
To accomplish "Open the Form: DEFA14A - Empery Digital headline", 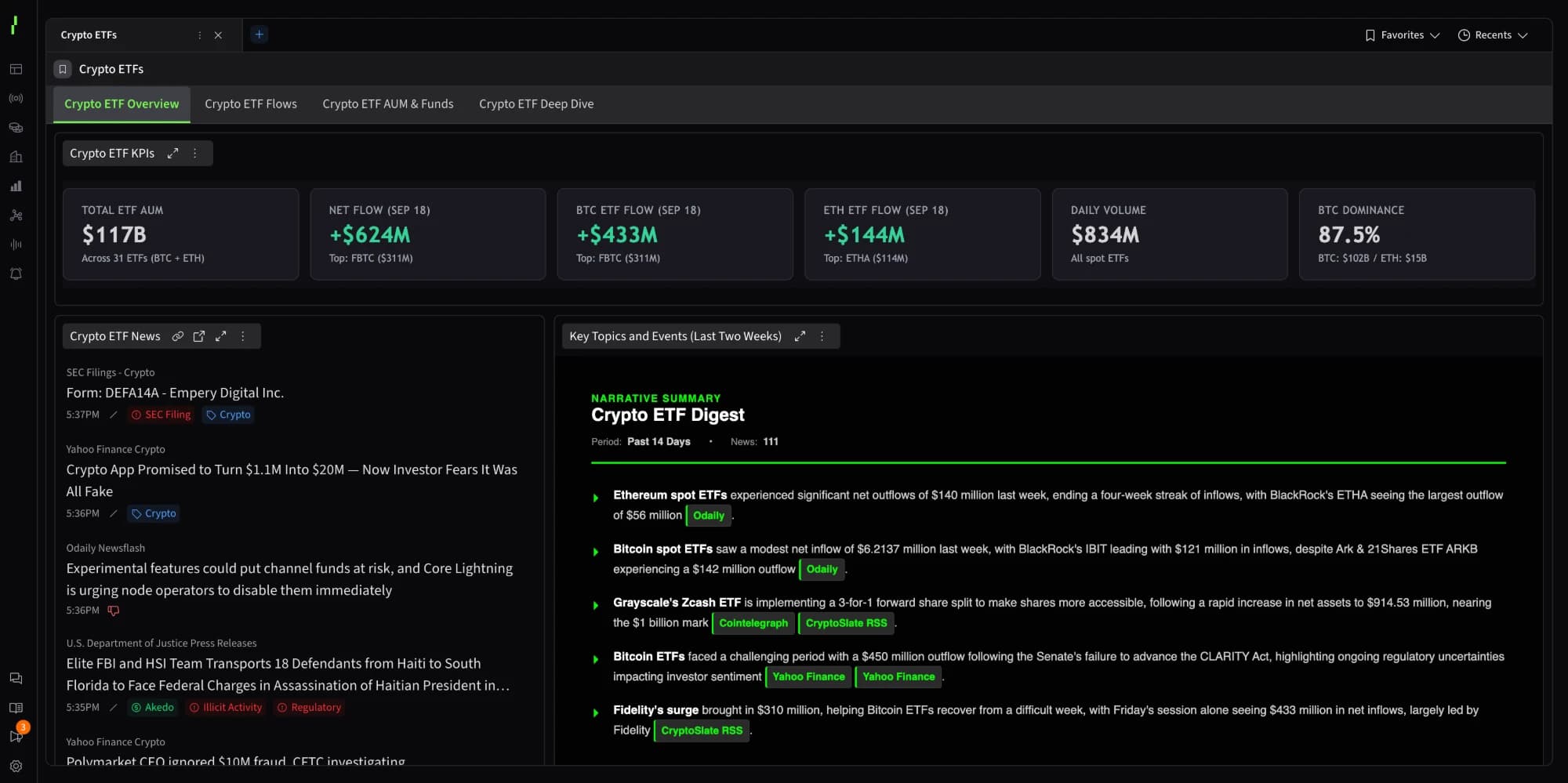I will coord(175,393).
